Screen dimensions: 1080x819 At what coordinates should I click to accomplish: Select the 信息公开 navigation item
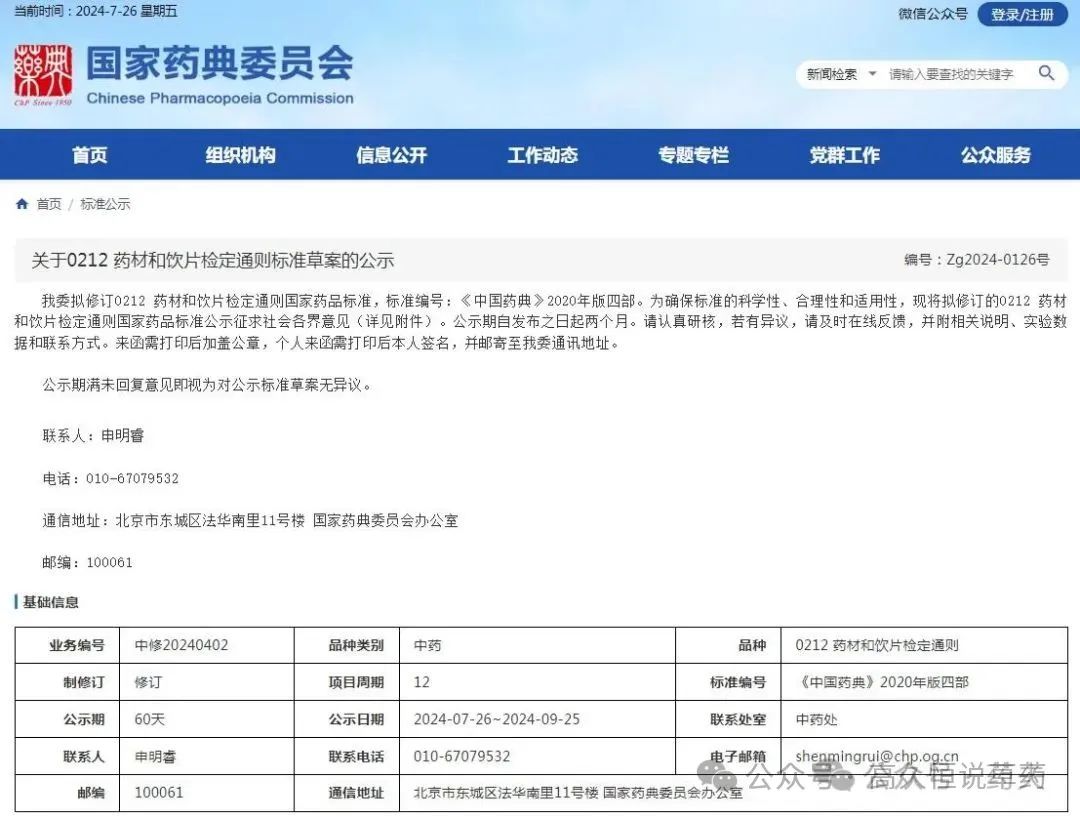click(391, 155)
